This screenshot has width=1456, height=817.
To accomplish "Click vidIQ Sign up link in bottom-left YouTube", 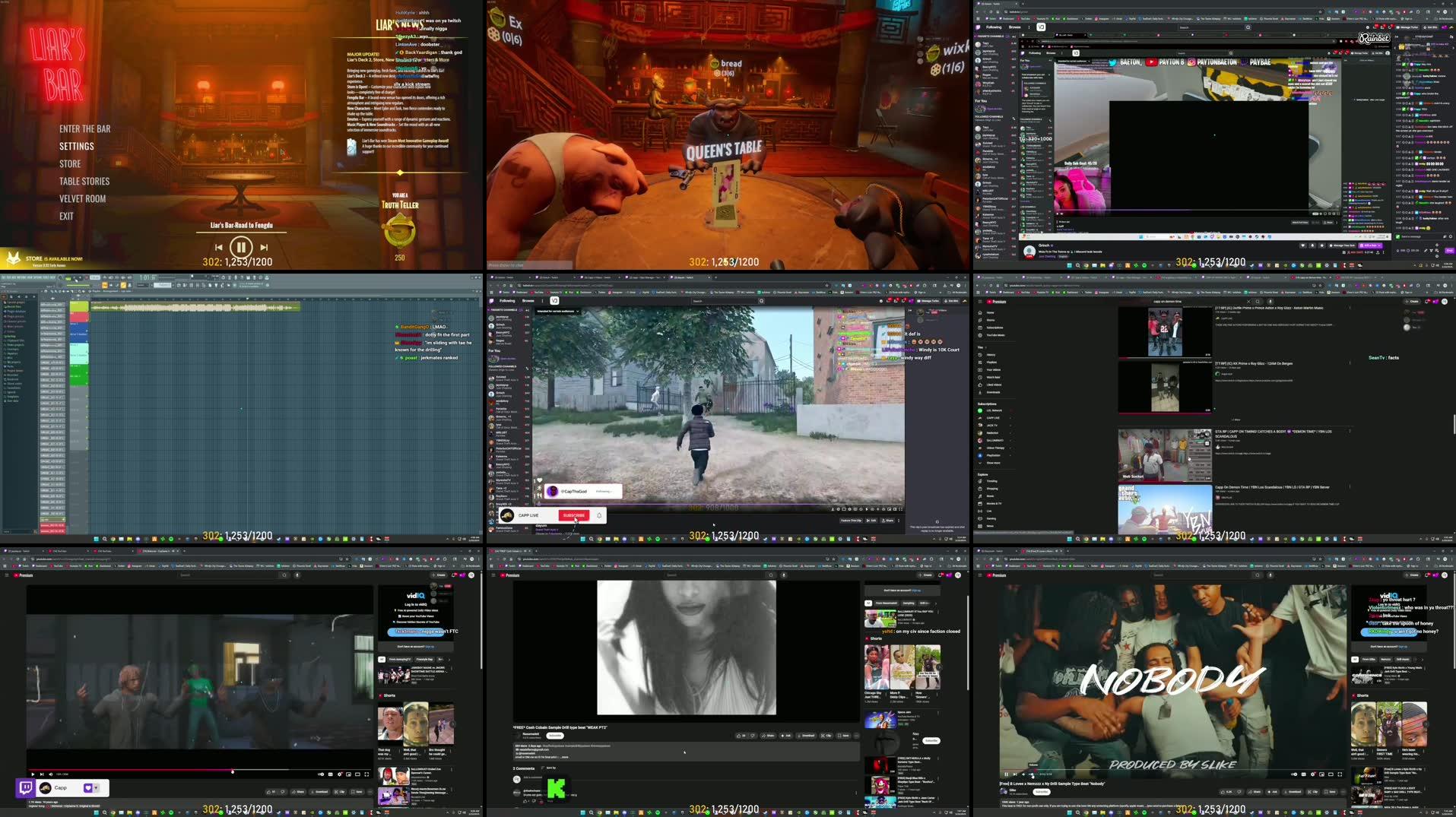I will tap(430, 647).
